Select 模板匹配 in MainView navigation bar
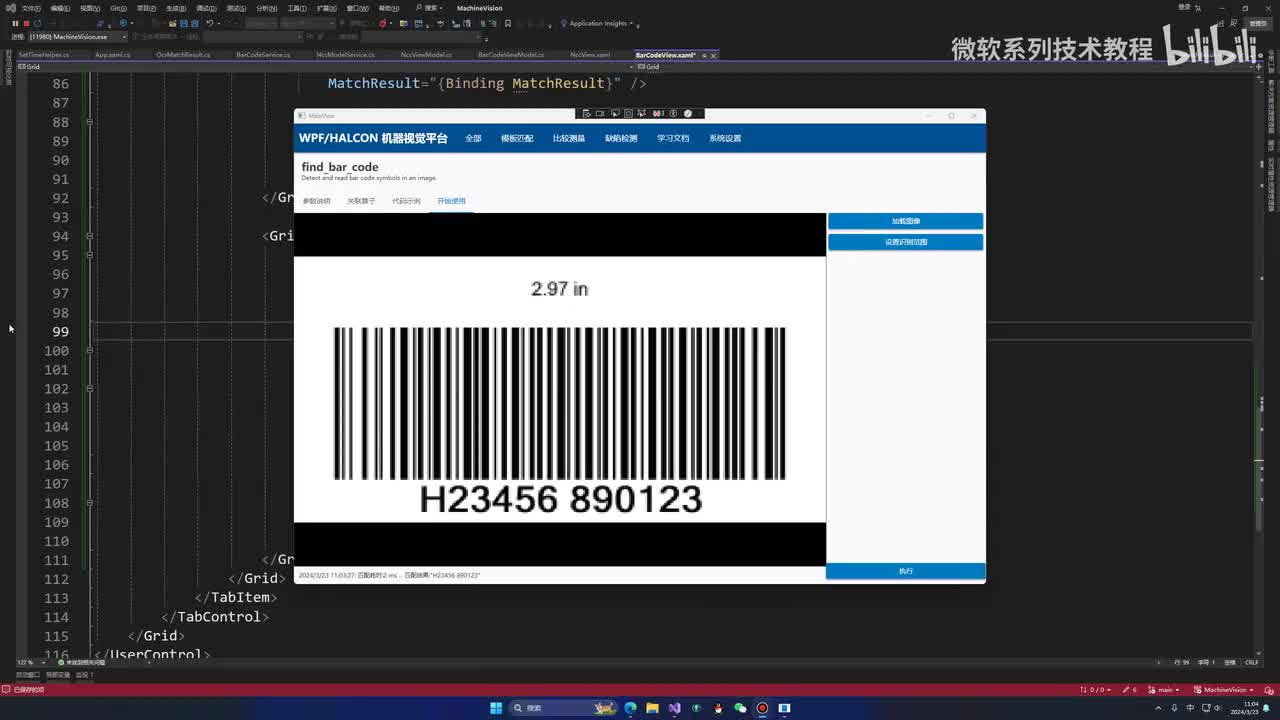This screenshot has height=720, width=1280. click(x=517, y=138)
